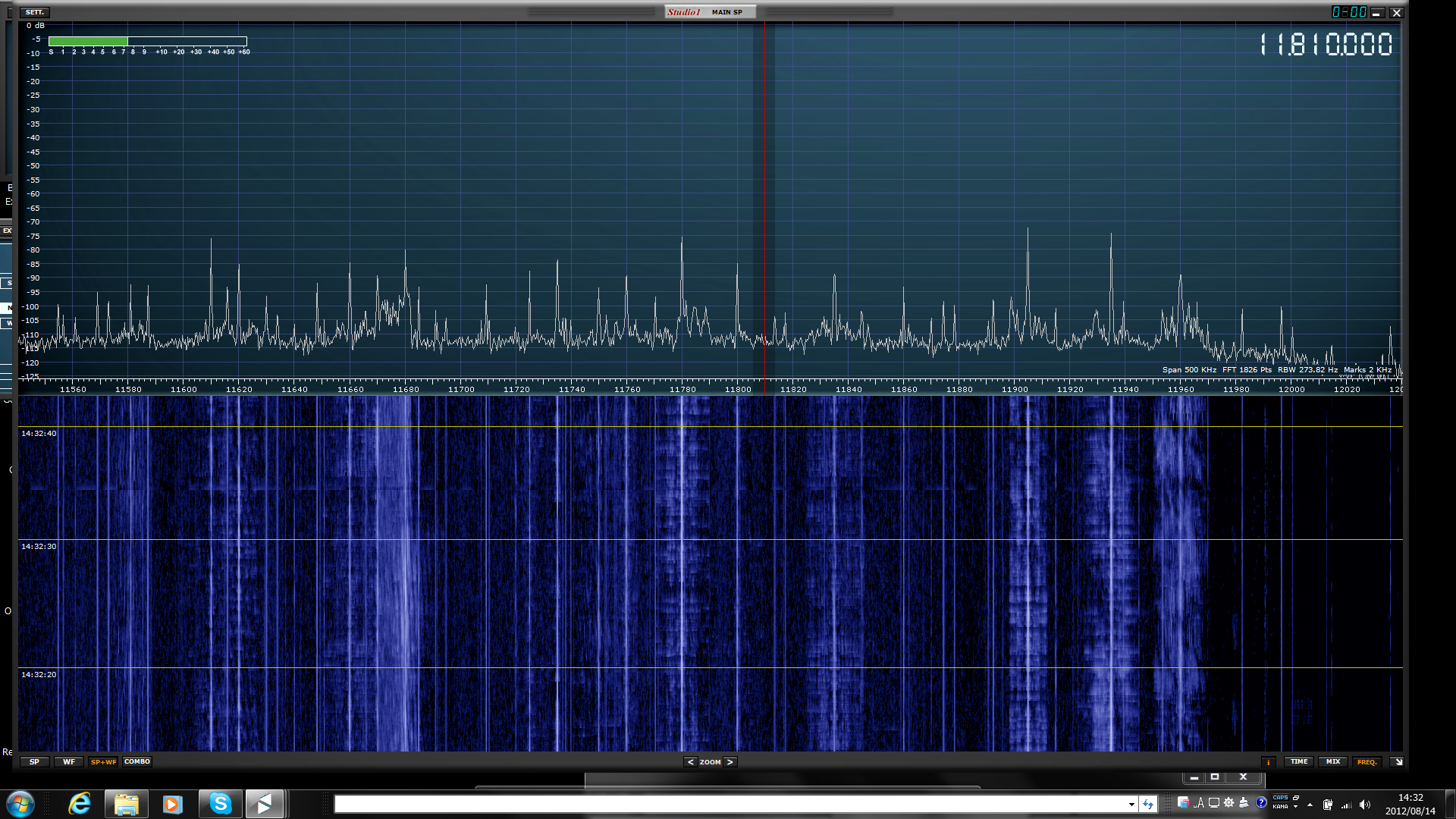Screen dimensions: 1456x819
Task: Expand hidden system tray icons arrow
Action: tap(1310, 805)
